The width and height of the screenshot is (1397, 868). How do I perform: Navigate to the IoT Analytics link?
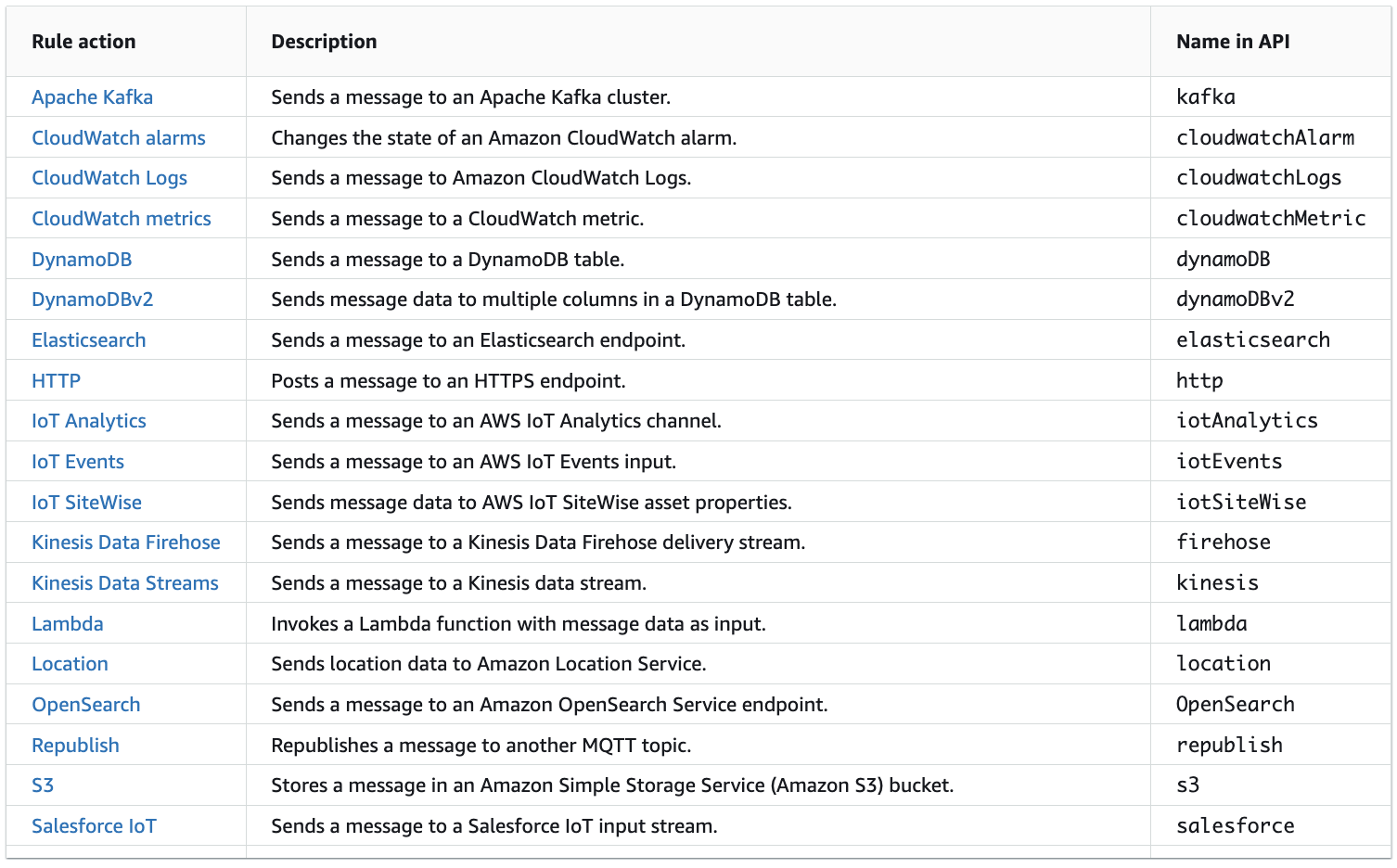click(x=88, y=421)
